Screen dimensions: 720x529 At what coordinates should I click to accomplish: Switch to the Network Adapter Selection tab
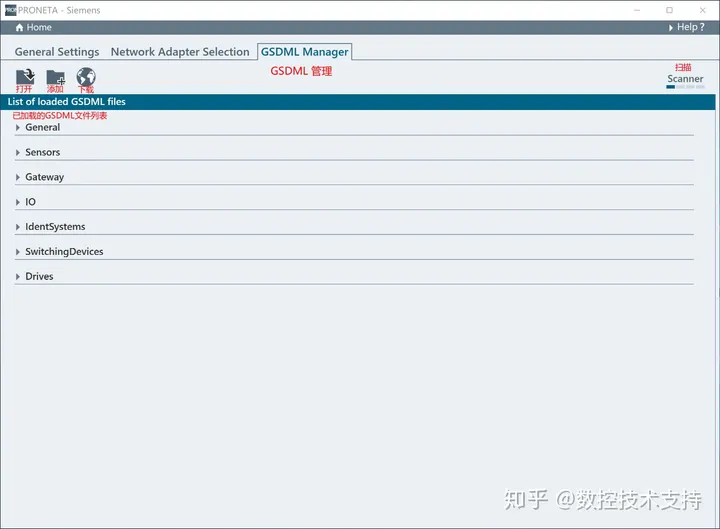click(x=180, y=52)
